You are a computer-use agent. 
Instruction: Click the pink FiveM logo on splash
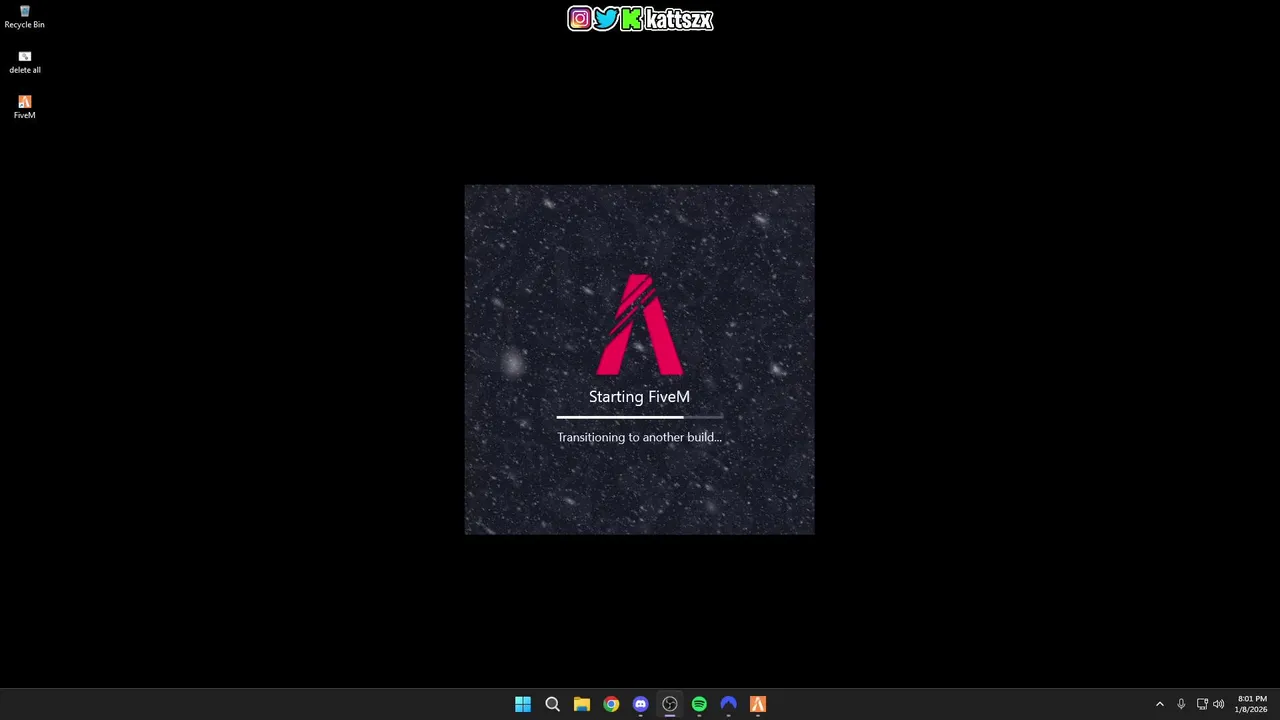(x=640, y=324)
